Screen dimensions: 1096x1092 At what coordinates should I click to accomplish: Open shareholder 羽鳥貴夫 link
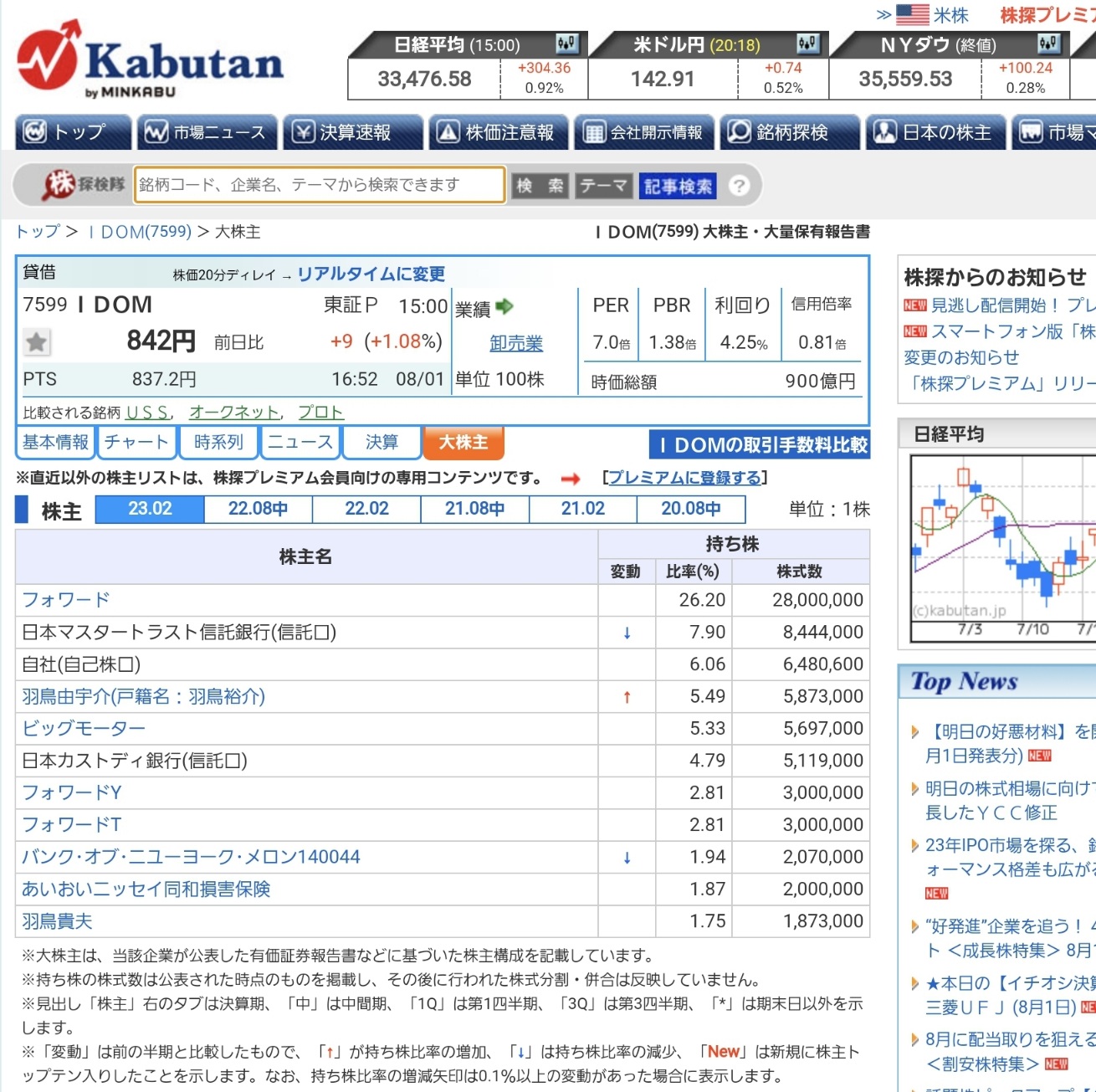pos(57,921)
